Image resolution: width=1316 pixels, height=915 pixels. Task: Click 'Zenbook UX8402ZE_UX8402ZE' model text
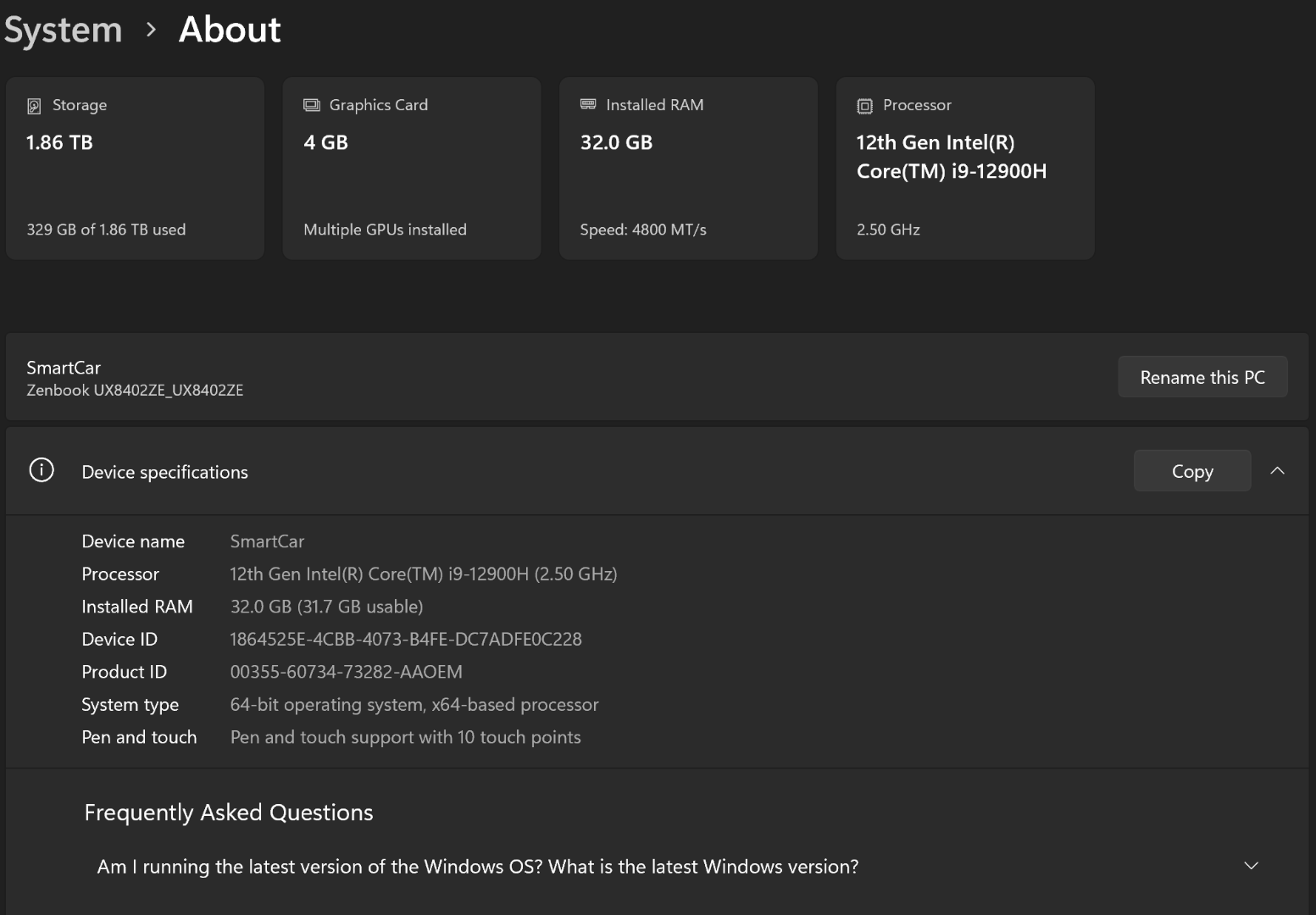[135, 391]
